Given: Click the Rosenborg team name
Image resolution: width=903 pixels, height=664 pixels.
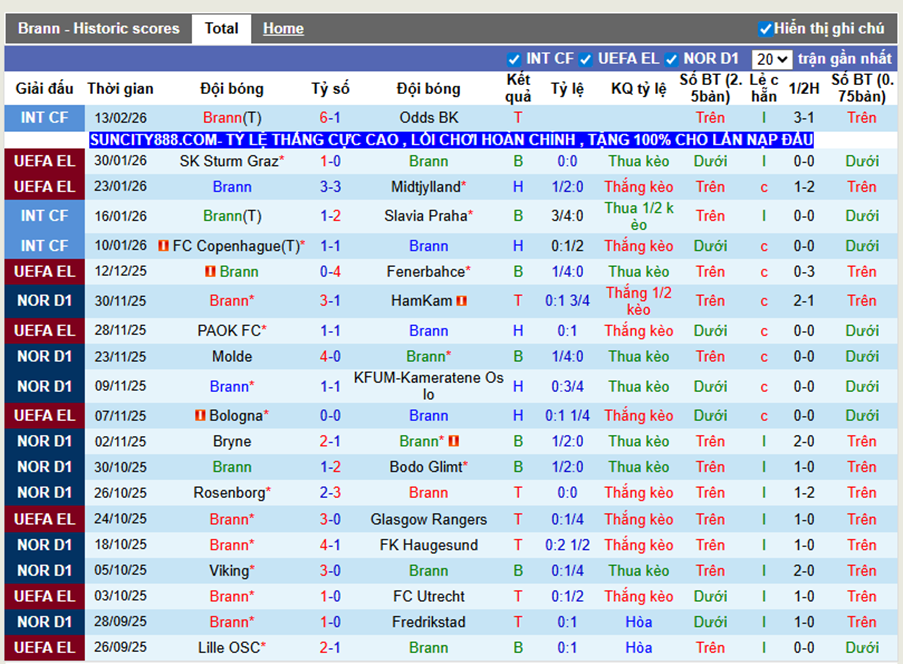Looking at the screenshot, I should 229,493.
